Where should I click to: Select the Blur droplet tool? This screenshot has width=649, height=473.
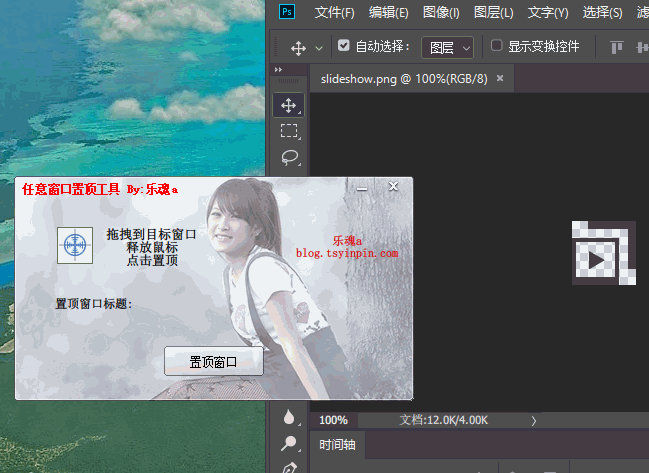click(289, 417)
